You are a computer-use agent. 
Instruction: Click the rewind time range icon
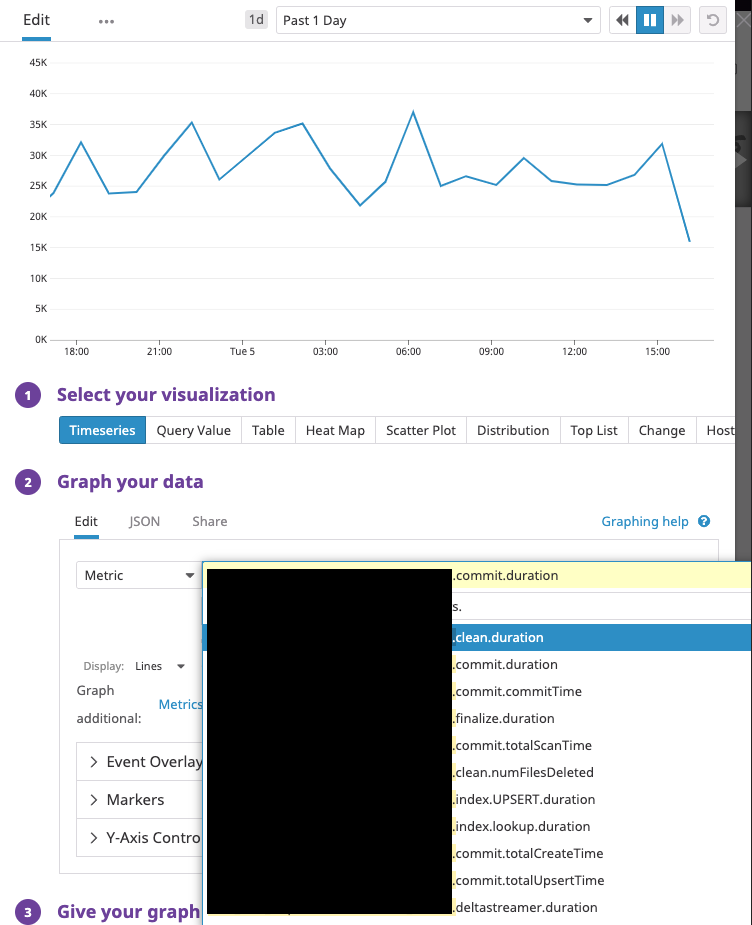(x=622, y=20)
